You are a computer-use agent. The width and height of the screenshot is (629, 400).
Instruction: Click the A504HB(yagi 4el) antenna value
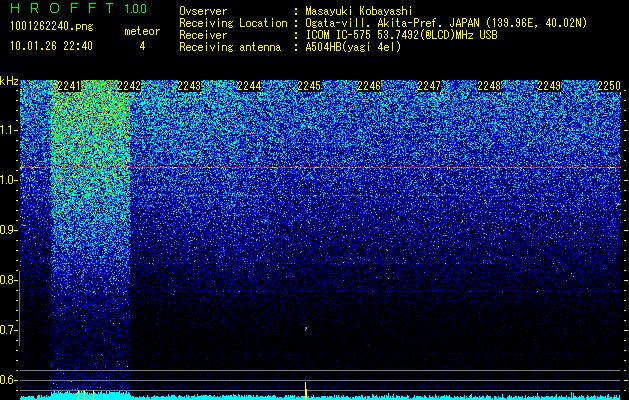coord(353,47)
